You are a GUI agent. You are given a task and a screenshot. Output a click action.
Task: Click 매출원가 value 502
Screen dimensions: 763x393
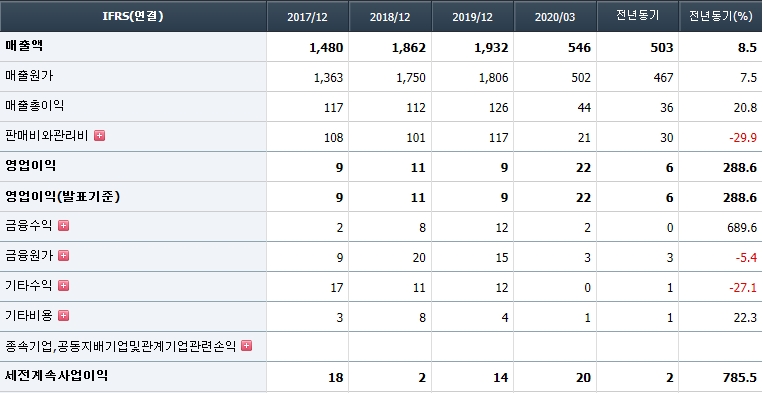tap(581, 78)
